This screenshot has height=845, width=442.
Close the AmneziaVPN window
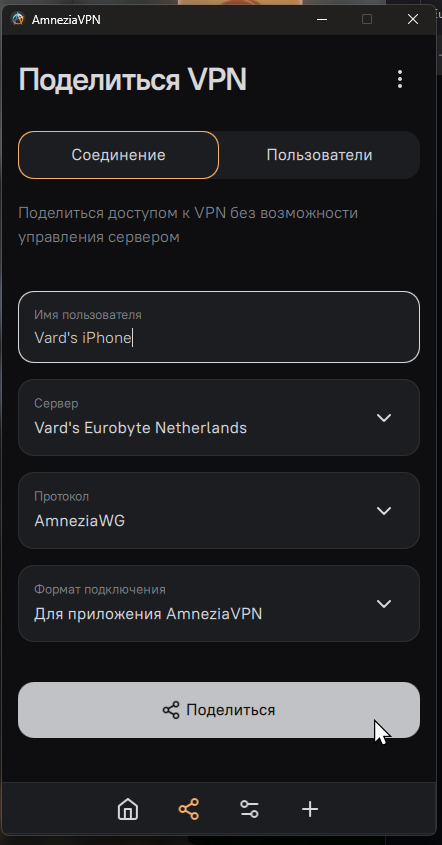point(413,19)
